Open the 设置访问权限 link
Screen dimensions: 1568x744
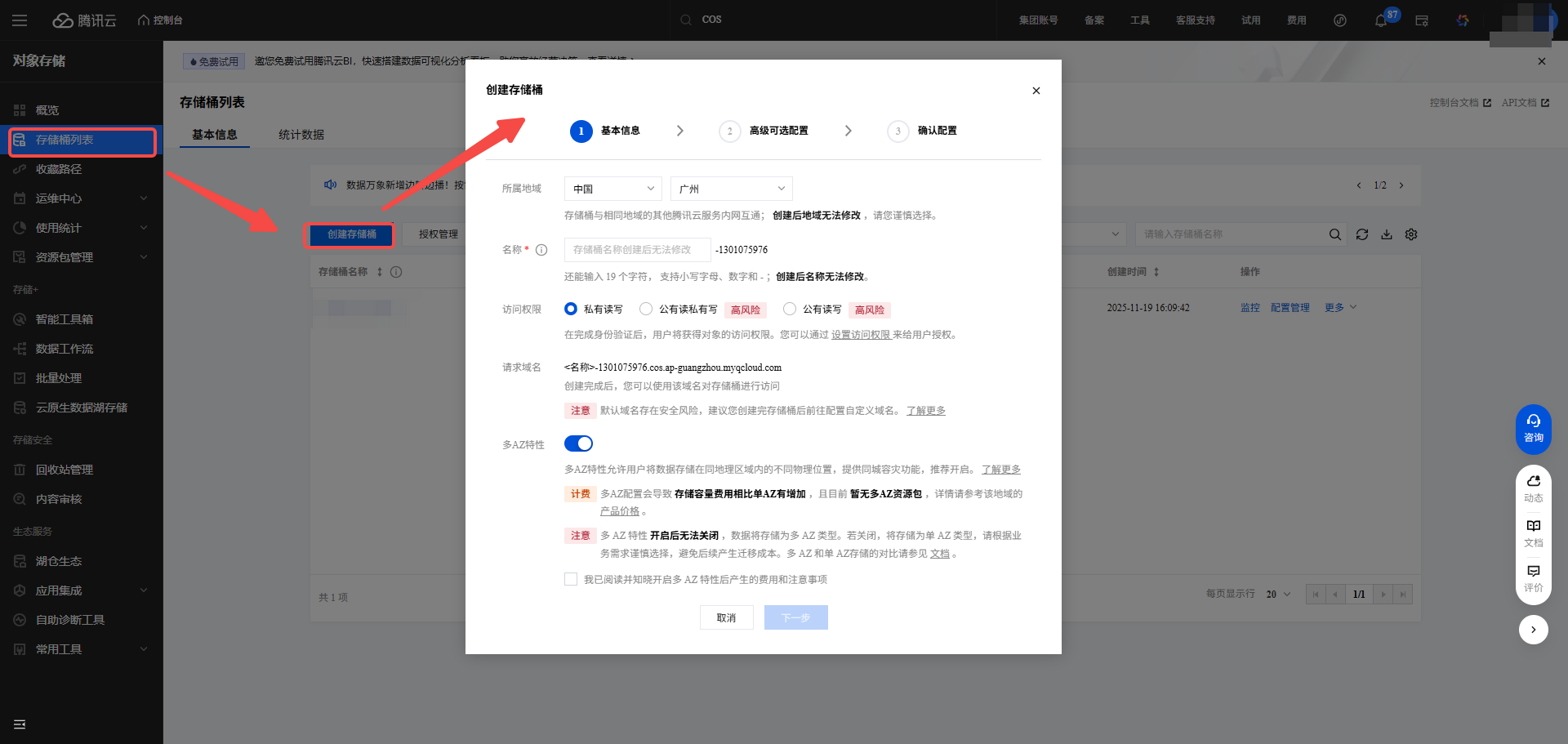coord(861,335)
